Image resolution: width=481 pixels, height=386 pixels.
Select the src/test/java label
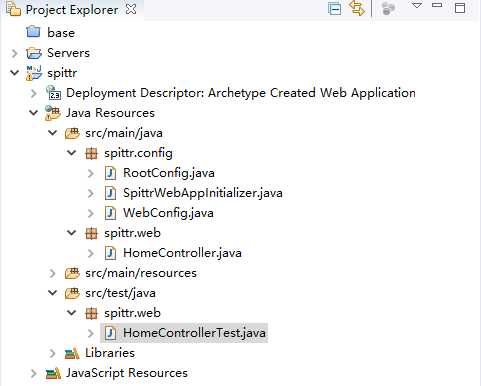click(x=120, y=293)
